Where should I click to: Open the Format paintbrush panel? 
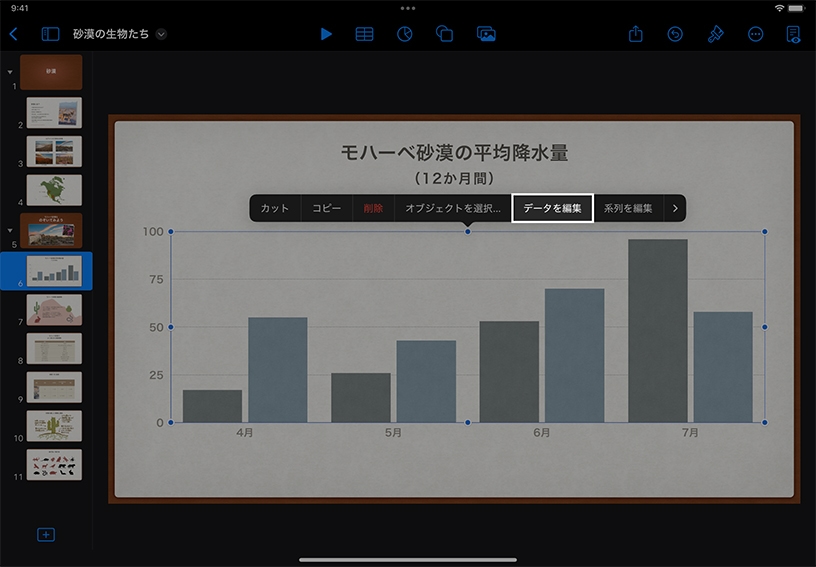point(715,34)
